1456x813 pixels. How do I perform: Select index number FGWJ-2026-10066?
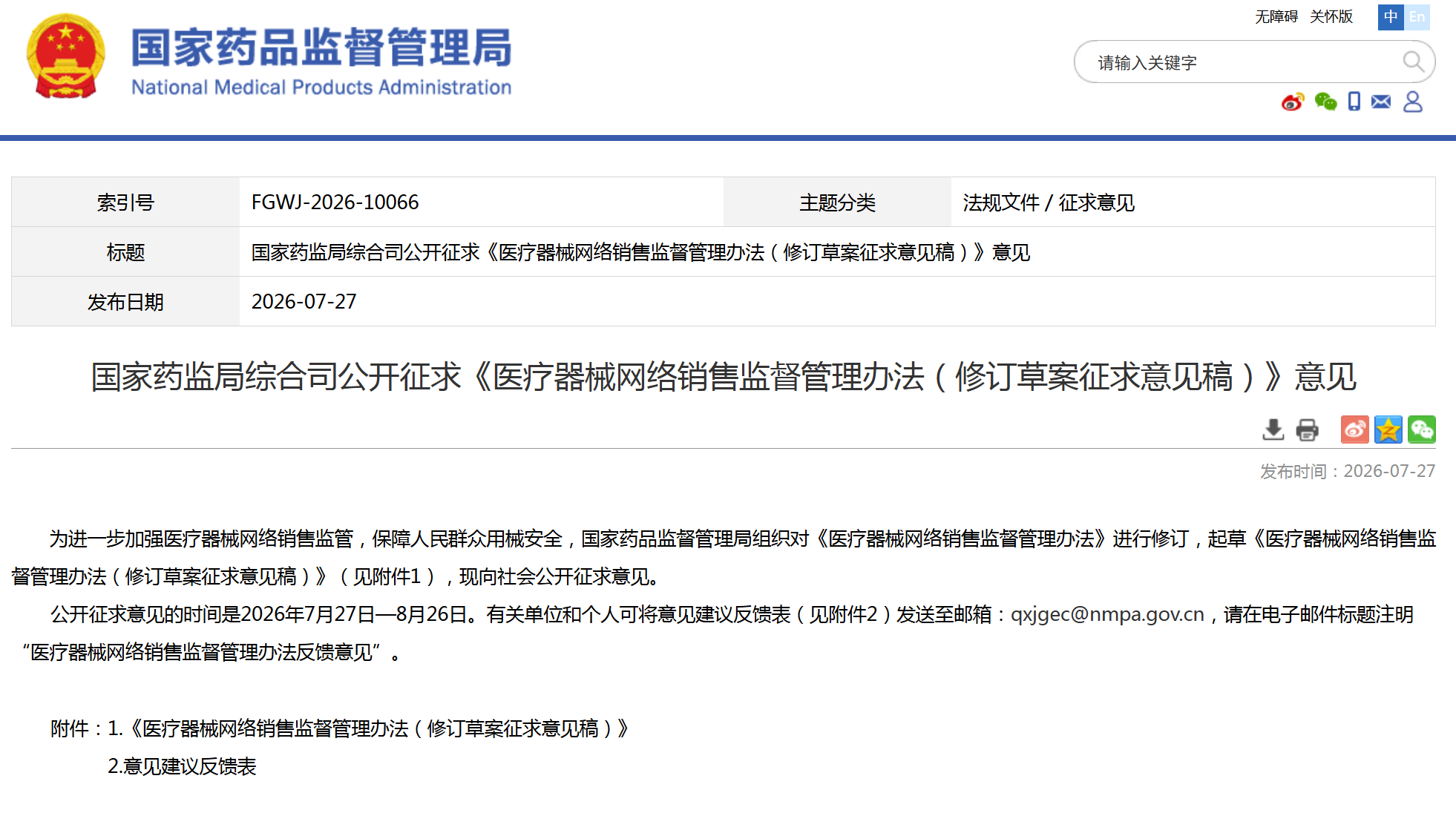point(335,202)
